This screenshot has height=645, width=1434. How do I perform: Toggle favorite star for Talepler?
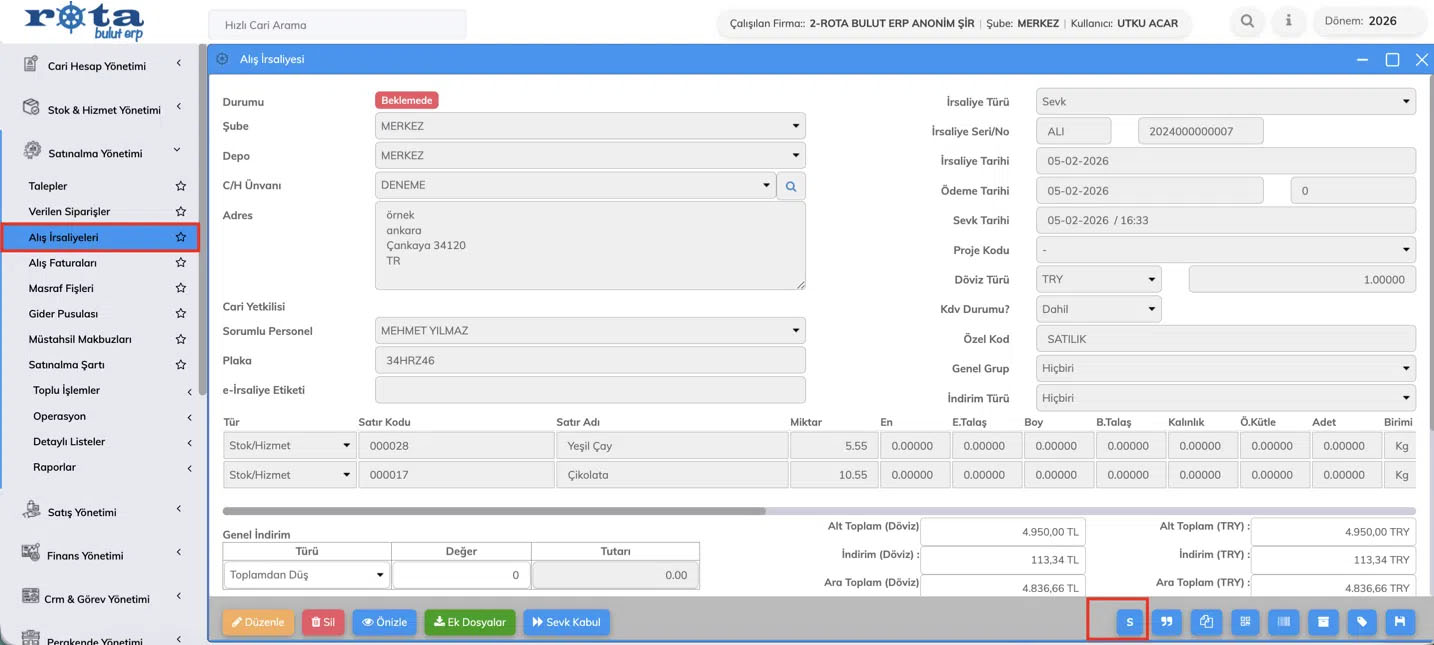(x=180, y=186)
